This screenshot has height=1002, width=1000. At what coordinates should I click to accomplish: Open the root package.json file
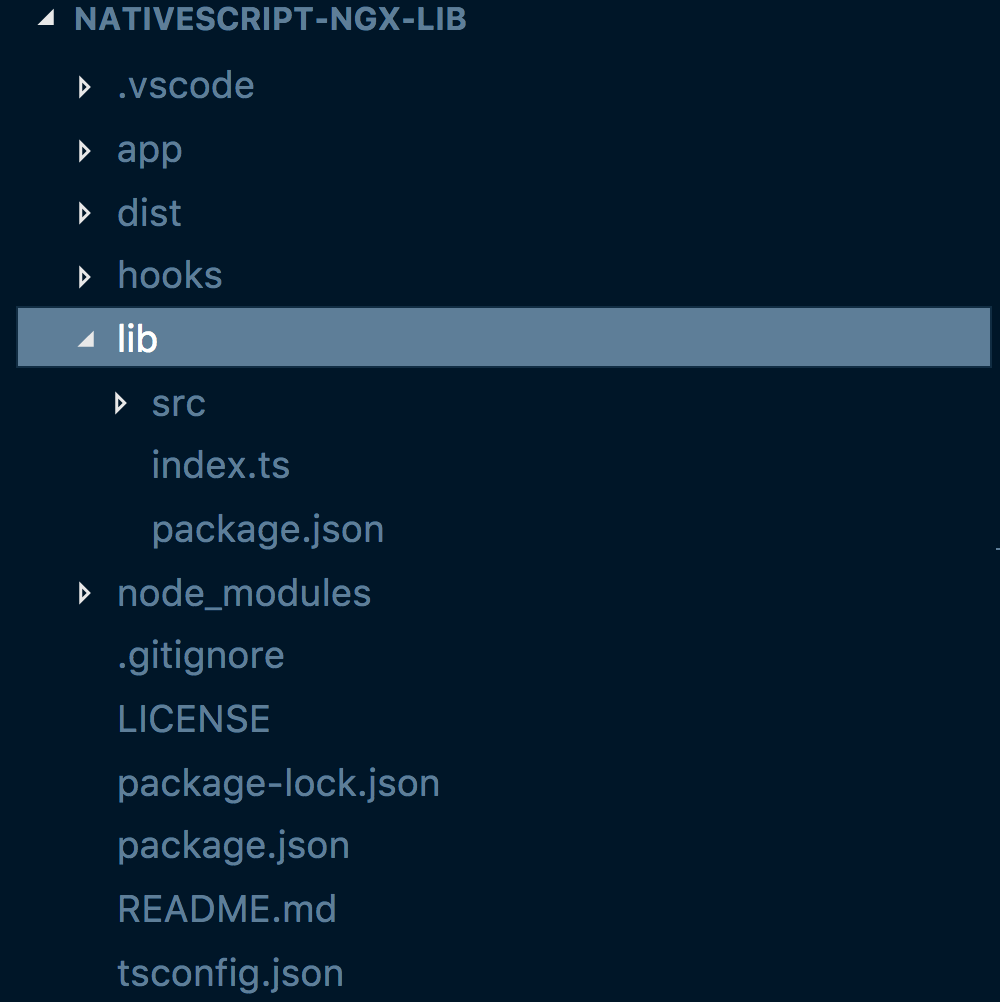(233, 845)
